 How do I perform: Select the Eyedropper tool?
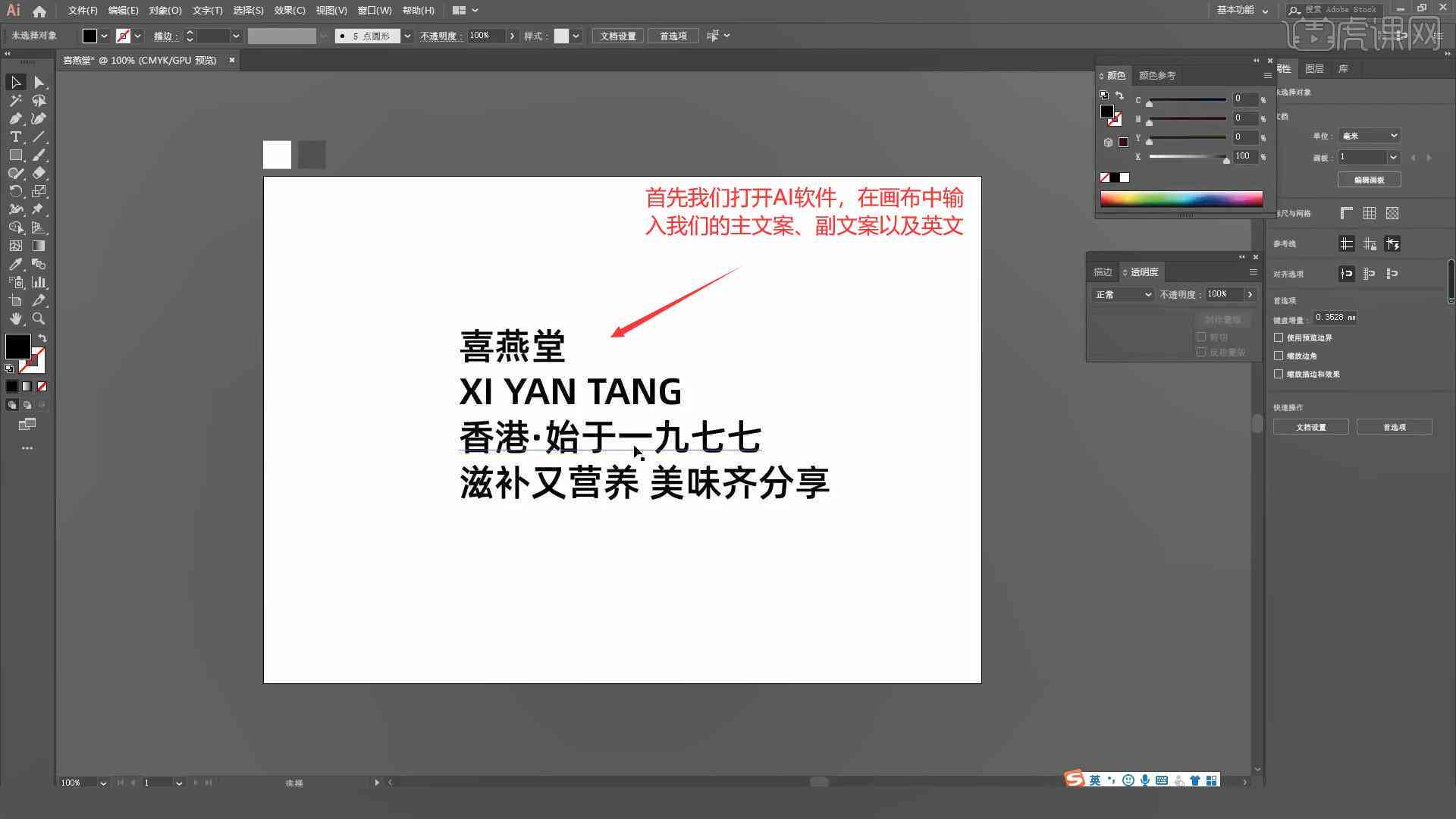tap(14, 264)
